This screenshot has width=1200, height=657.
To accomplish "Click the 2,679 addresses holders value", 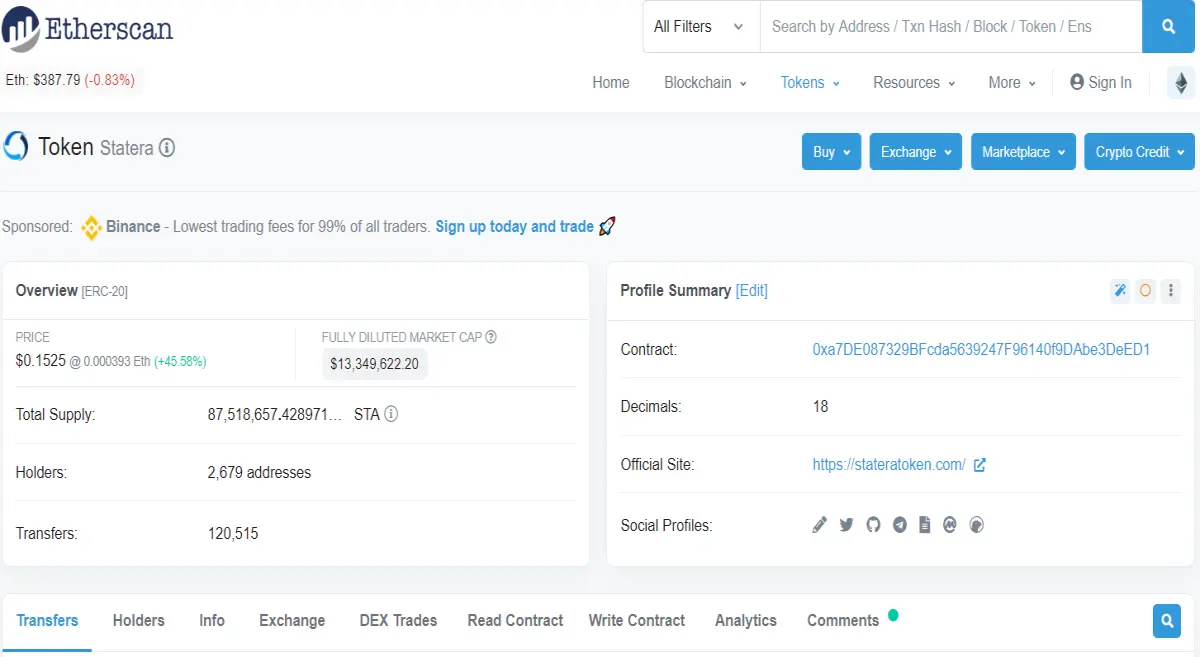I will click(x=259, y=473).
